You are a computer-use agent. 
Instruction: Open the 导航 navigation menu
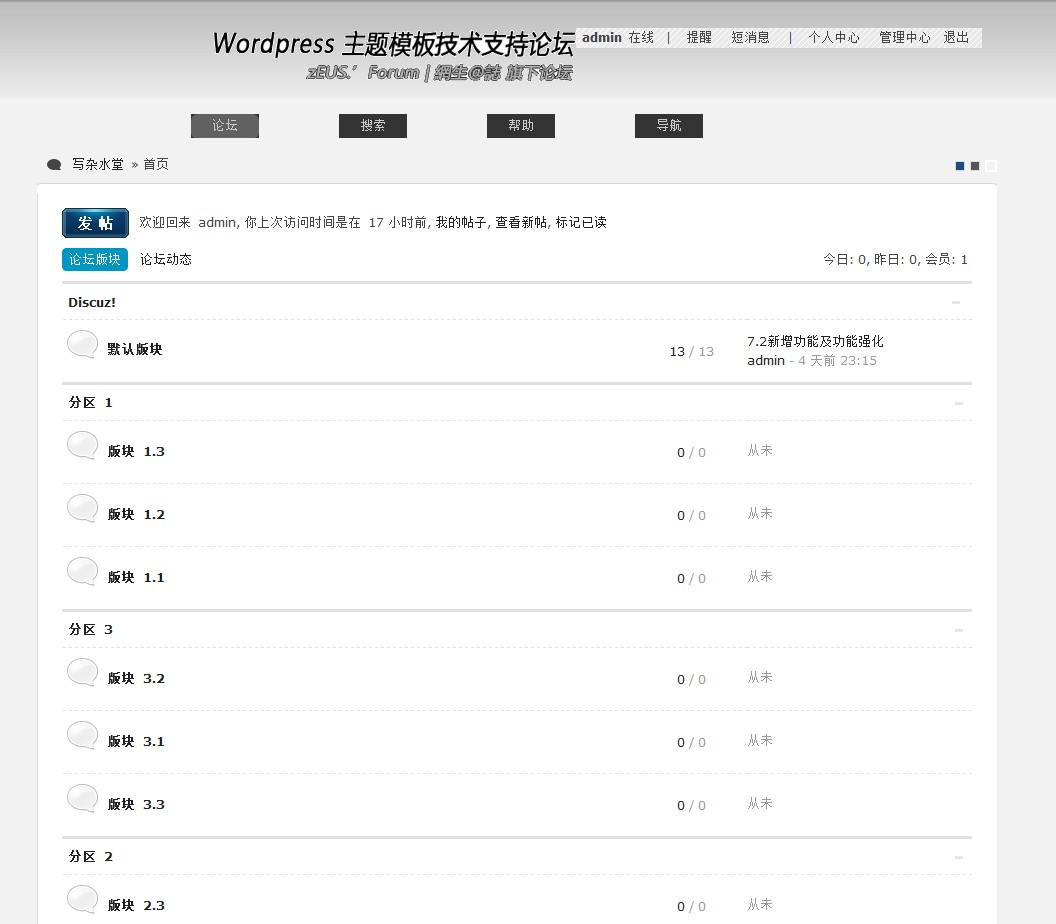point(669,126)
